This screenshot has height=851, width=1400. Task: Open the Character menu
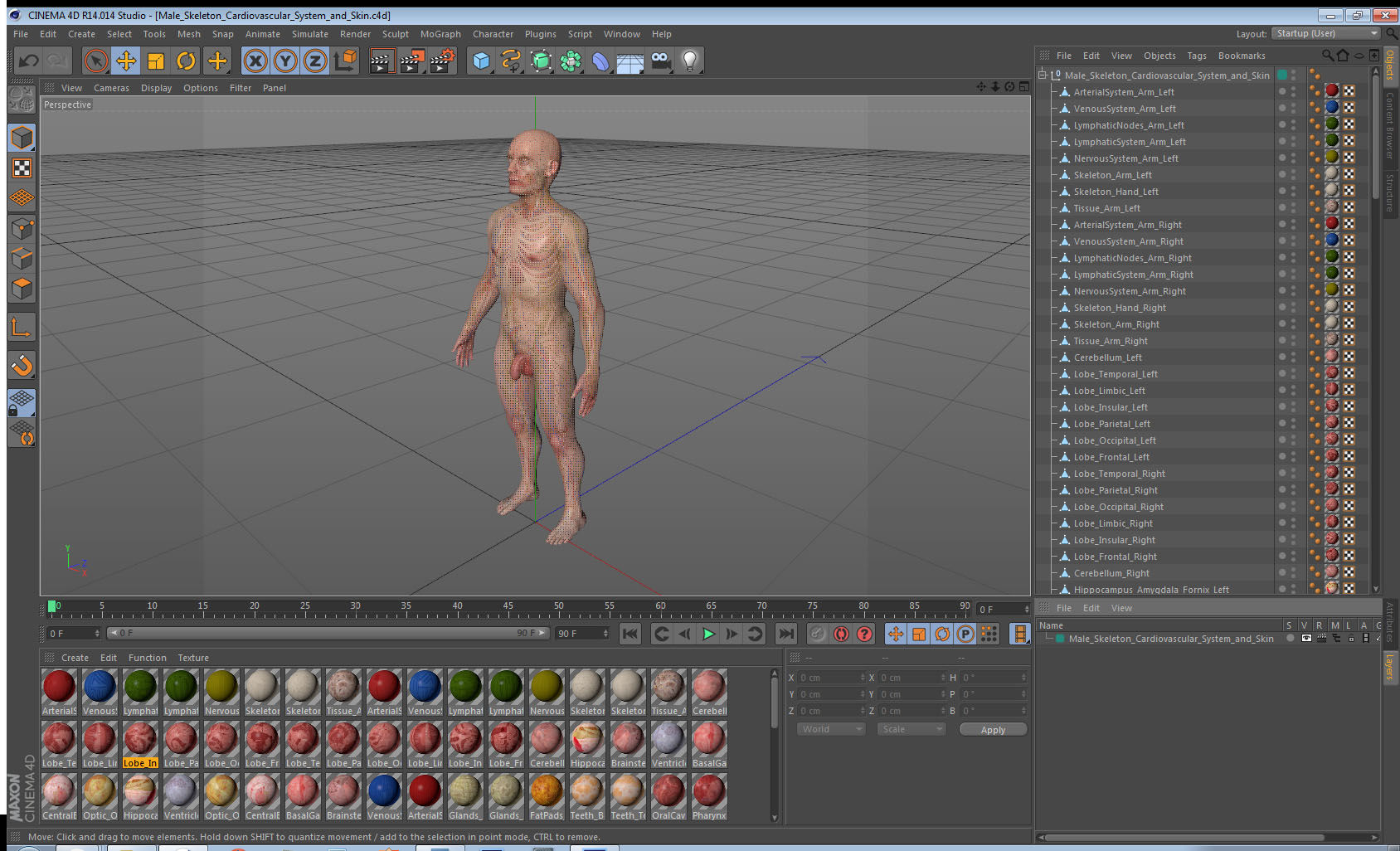pyautogui.click(x=493, y=34)
